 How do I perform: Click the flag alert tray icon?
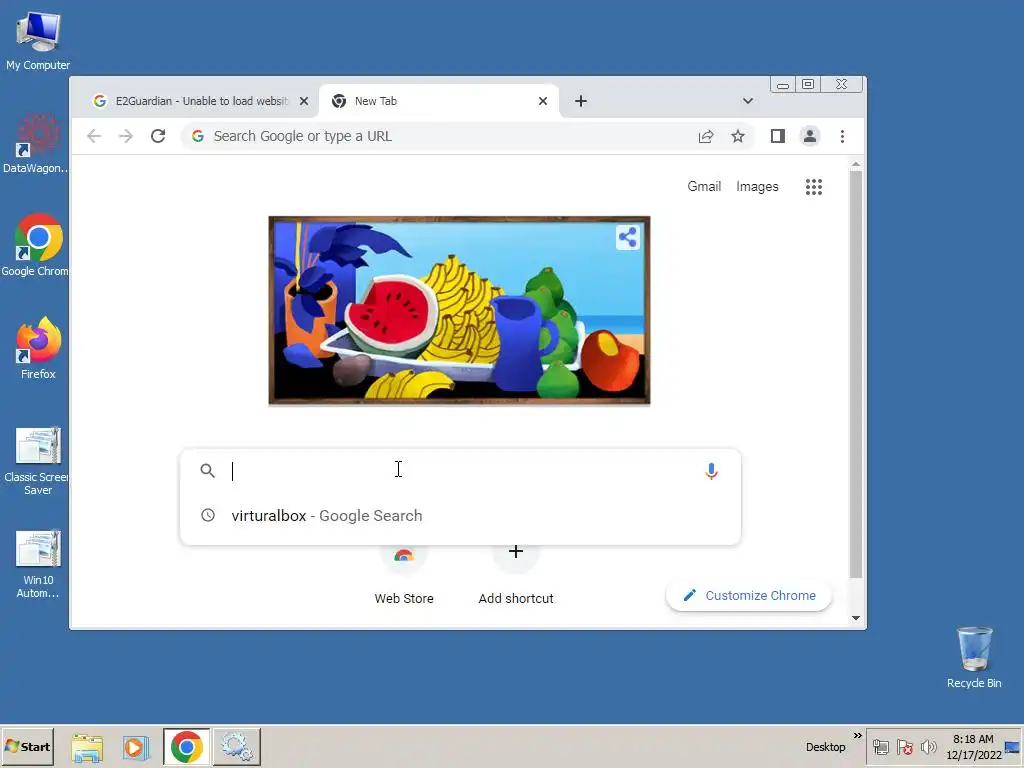point(904,746)
